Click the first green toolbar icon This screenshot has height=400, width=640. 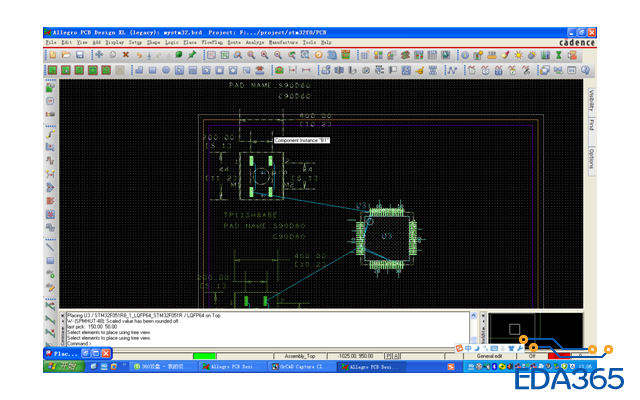click(x=51, y=70)
